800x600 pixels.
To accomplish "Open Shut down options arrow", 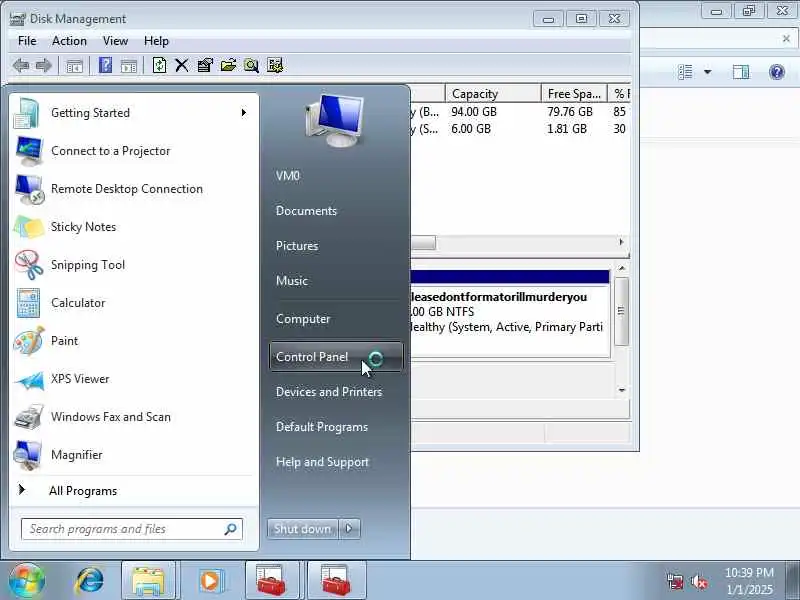I will [349, 529].
